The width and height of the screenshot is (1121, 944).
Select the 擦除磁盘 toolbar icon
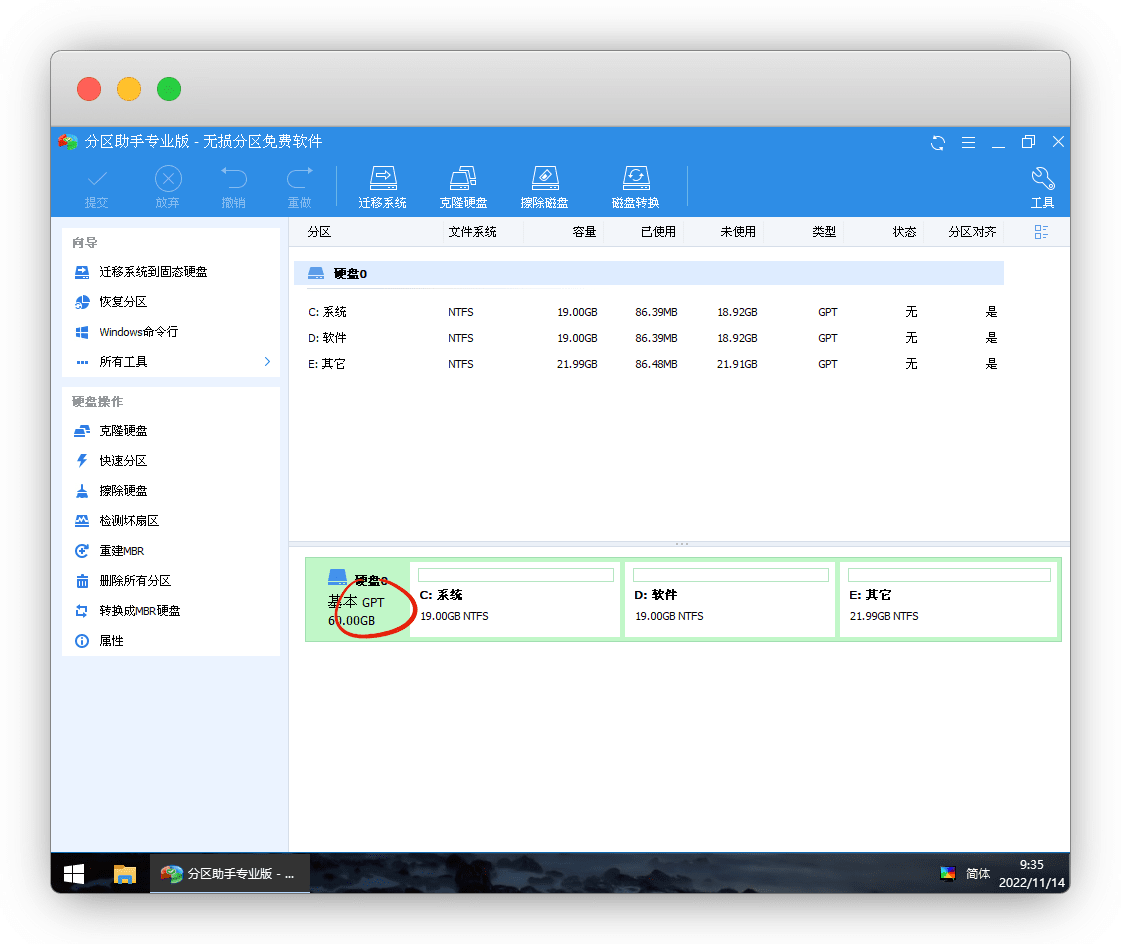(x=544, y=186)
